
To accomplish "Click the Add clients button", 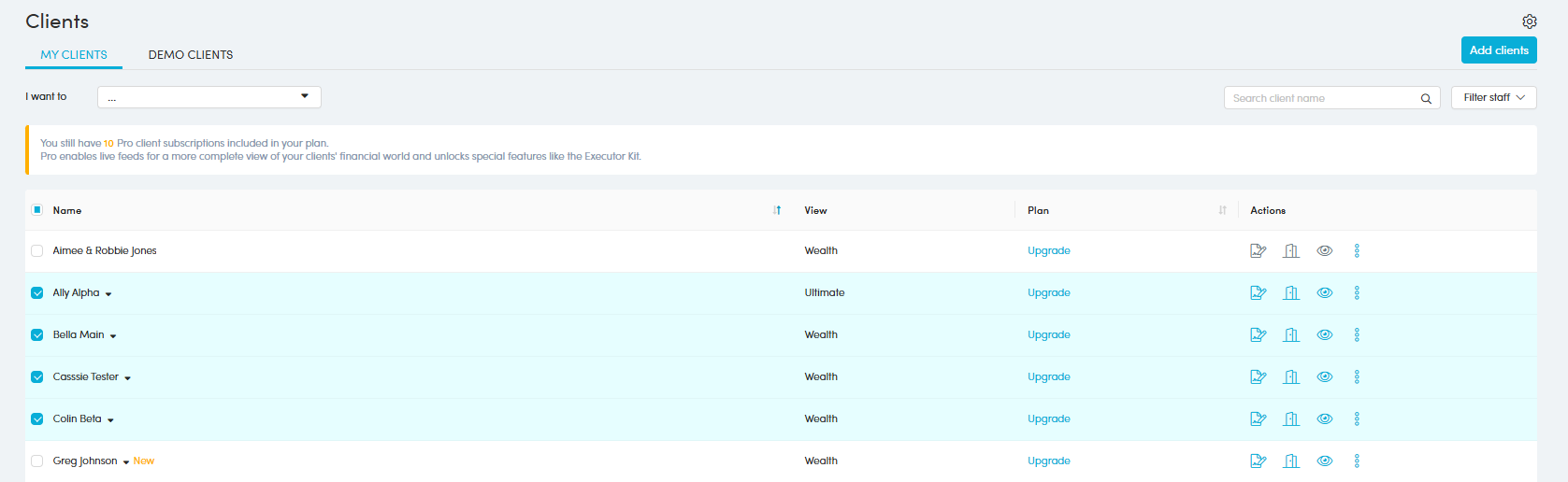I will (1498, 50).
